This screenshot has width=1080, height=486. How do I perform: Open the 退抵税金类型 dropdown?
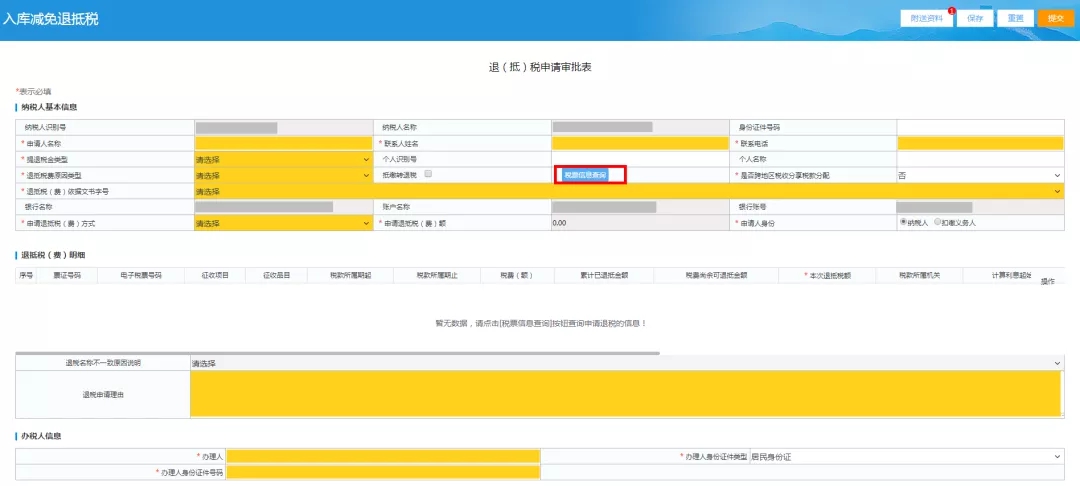[283, 160]
